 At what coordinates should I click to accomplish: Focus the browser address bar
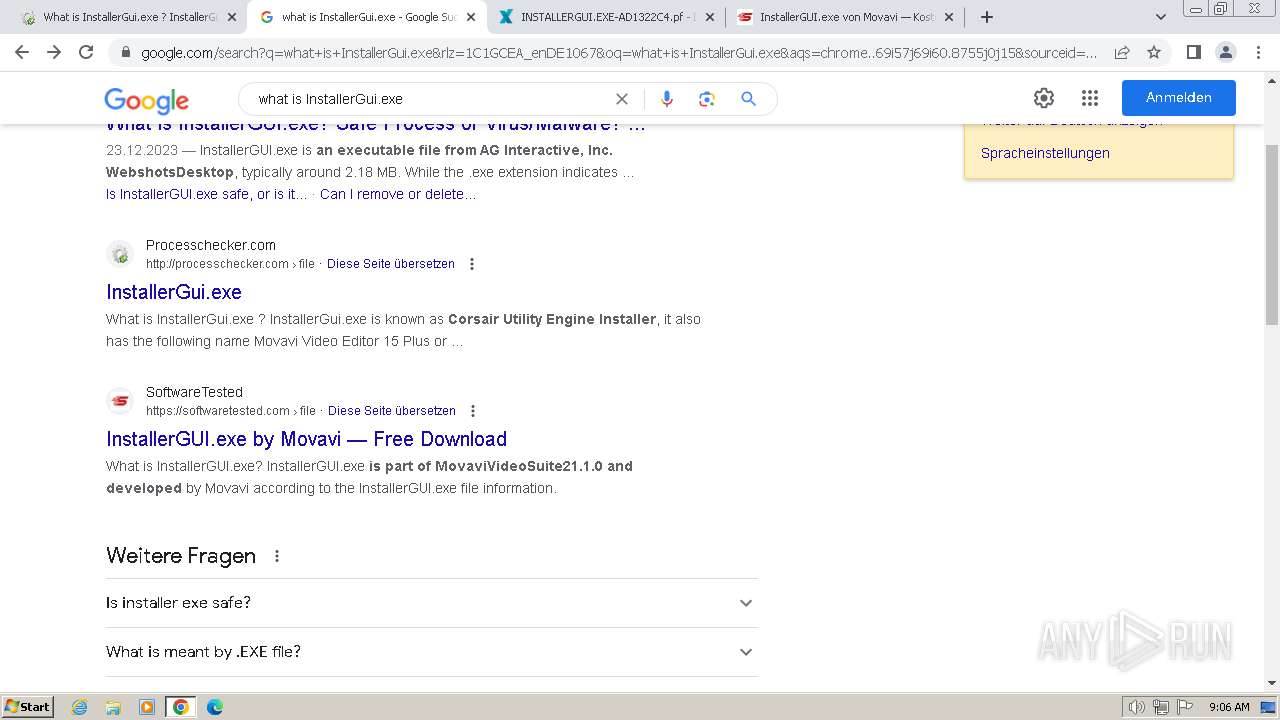coord(618,52)
